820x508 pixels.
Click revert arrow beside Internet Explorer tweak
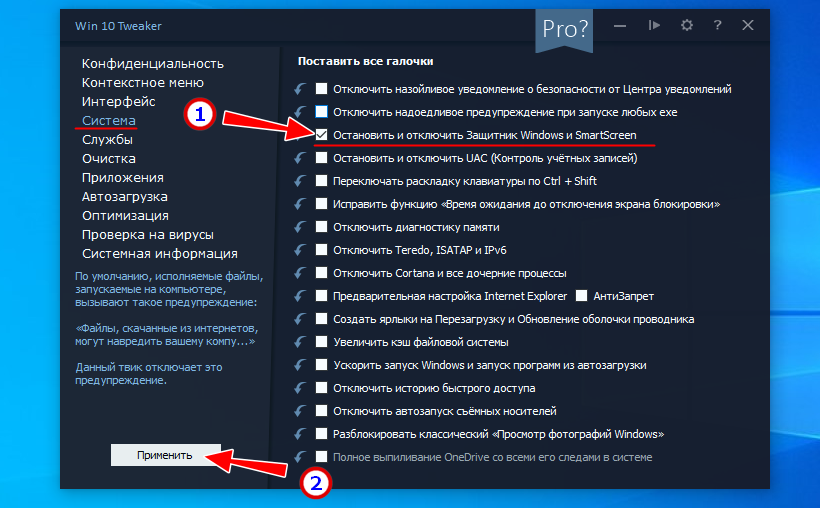[x=300, y=296]
